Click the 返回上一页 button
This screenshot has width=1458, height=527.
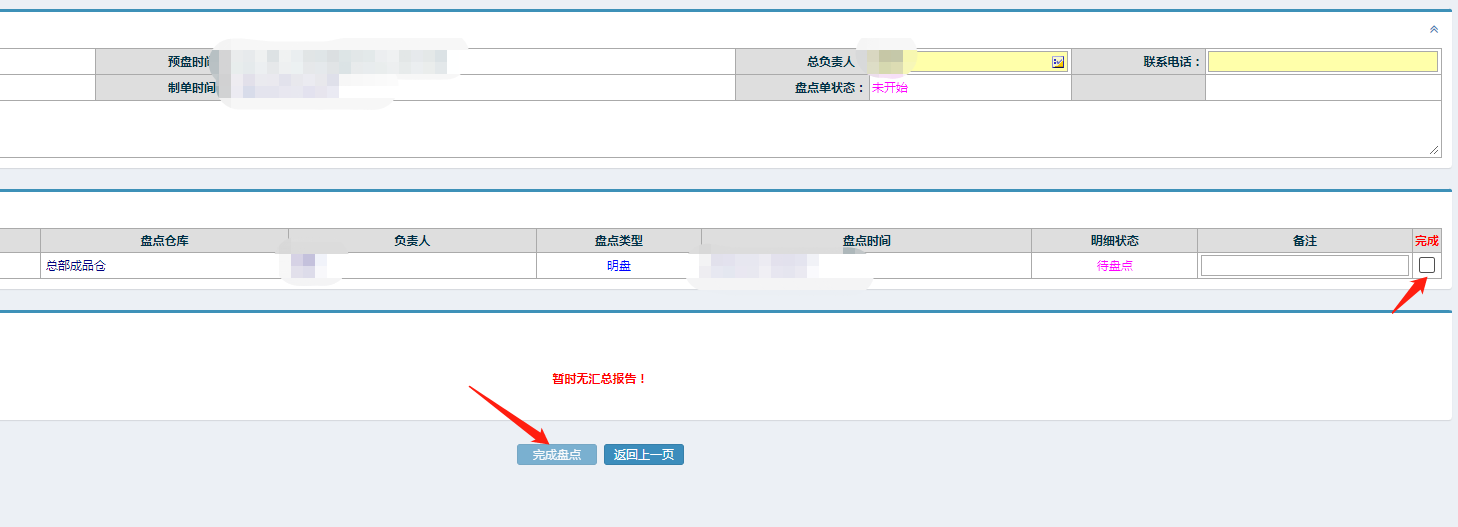coord(643,455)
